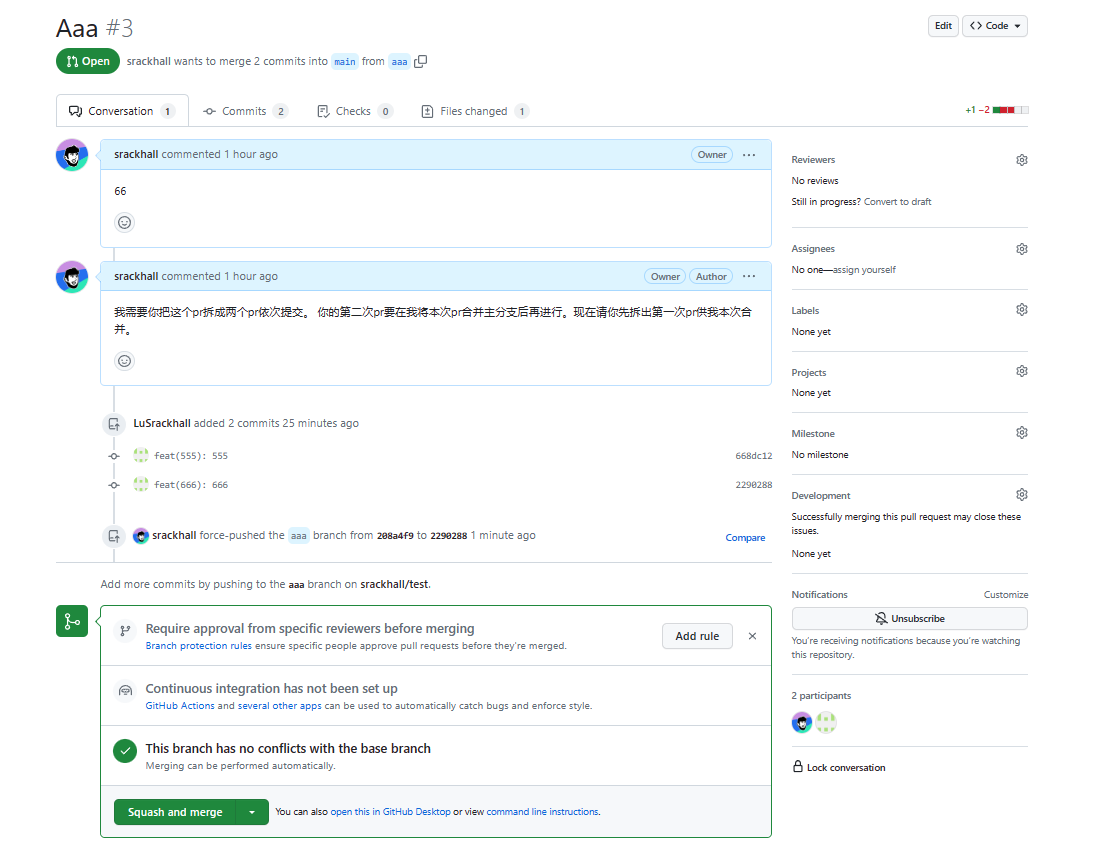
Task: Click the diff stat color bar
Action: point(1010,110)
